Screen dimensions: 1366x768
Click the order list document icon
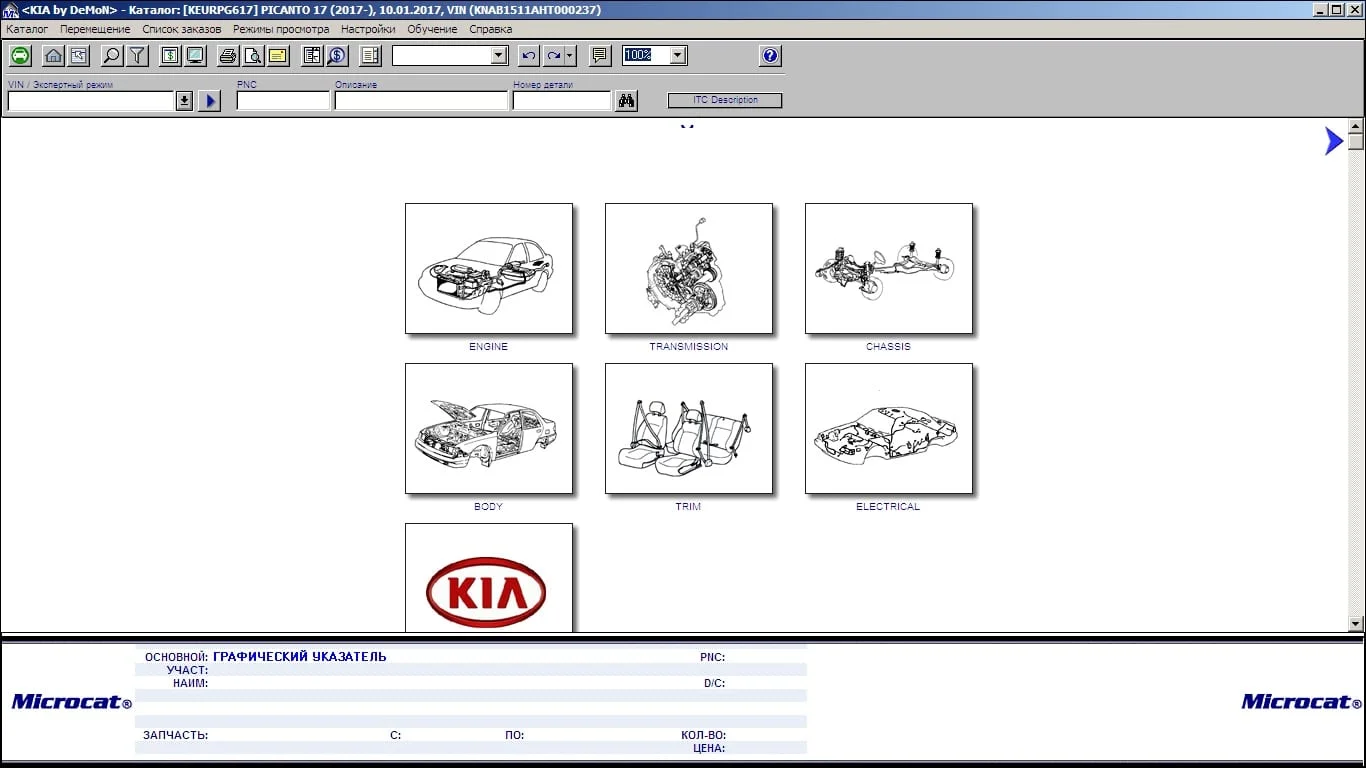click(x=370, y=56)
